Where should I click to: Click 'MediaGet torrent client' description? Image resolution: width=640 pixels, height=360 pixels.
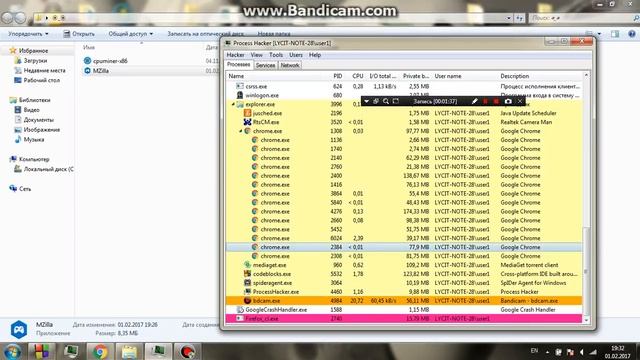pyautogui.click(x=529, y=265)
